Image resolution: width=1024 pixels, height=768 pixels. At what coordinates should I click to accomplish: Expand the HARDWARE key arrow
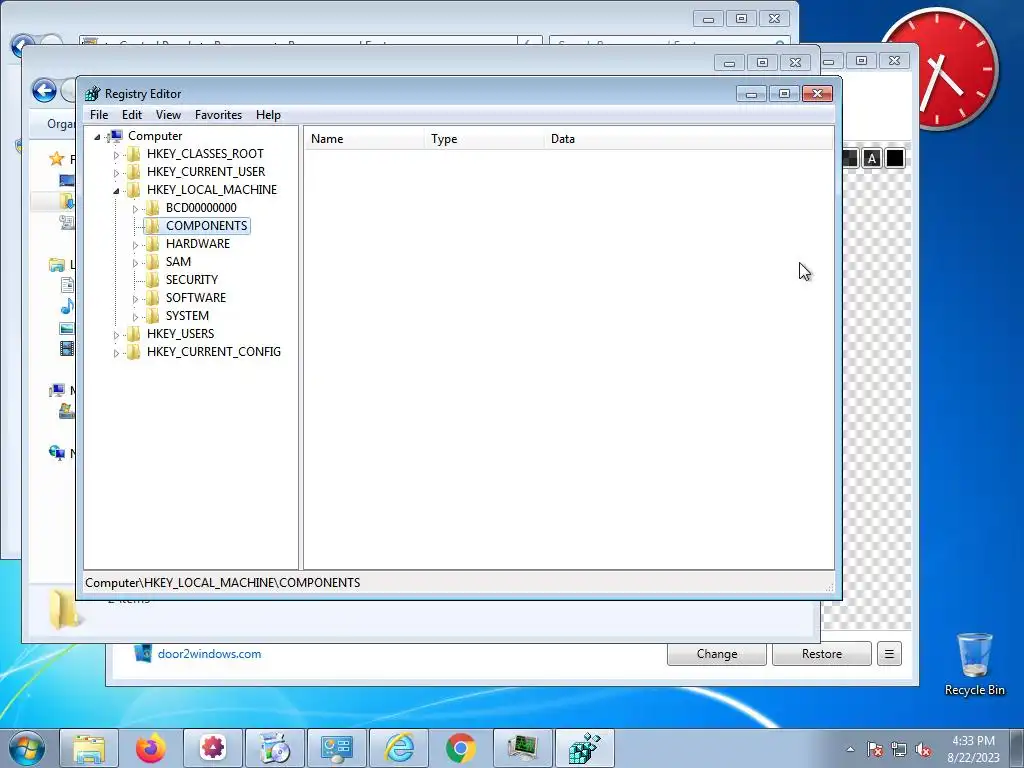tap(135, 245)
